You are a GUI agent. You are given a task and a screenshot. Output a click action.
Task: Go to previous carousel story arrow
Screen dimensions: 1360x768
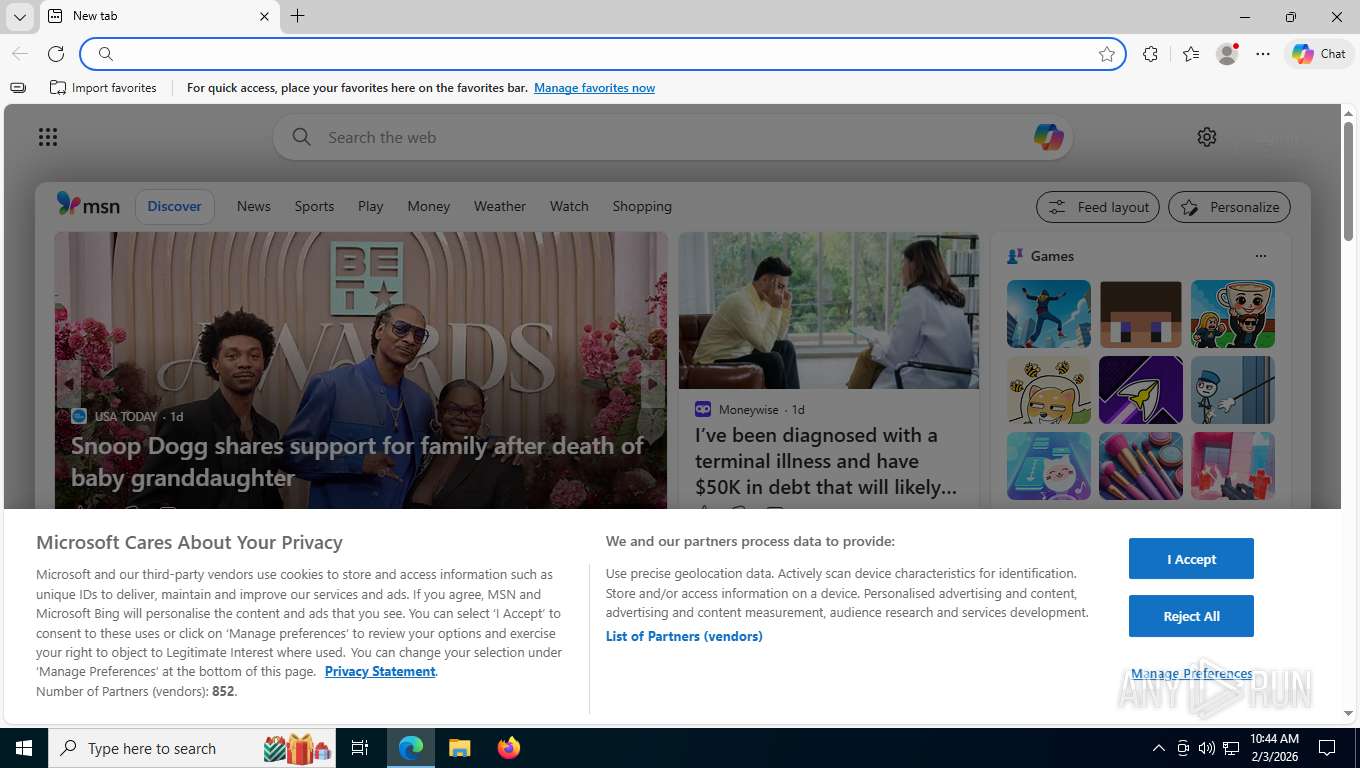point(68,383)
